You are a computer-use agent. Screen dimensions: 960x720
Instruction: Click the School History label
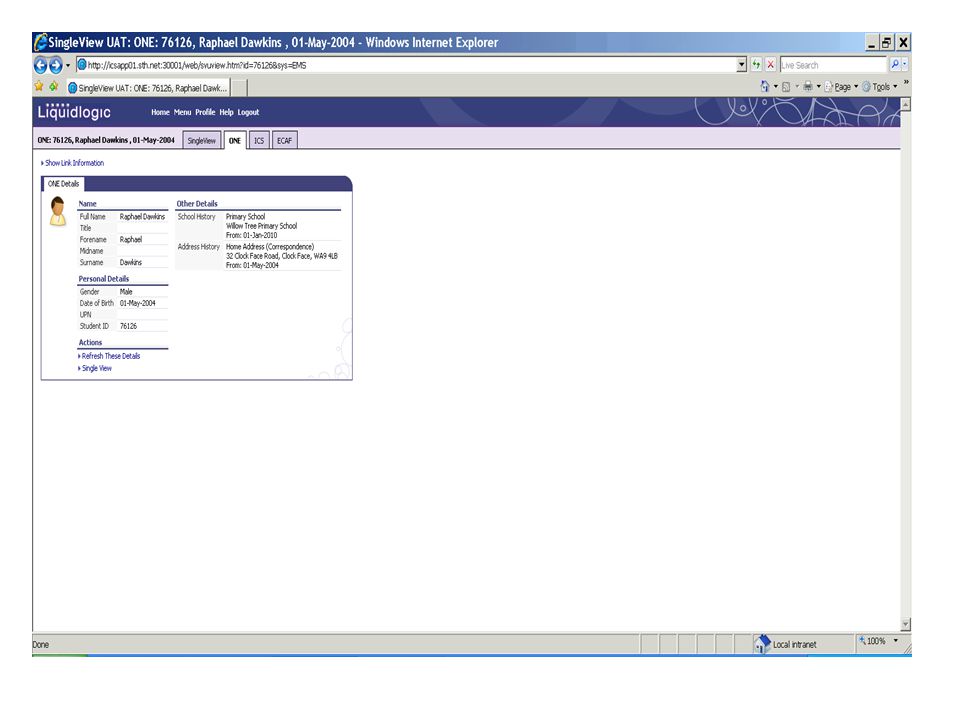197,216
